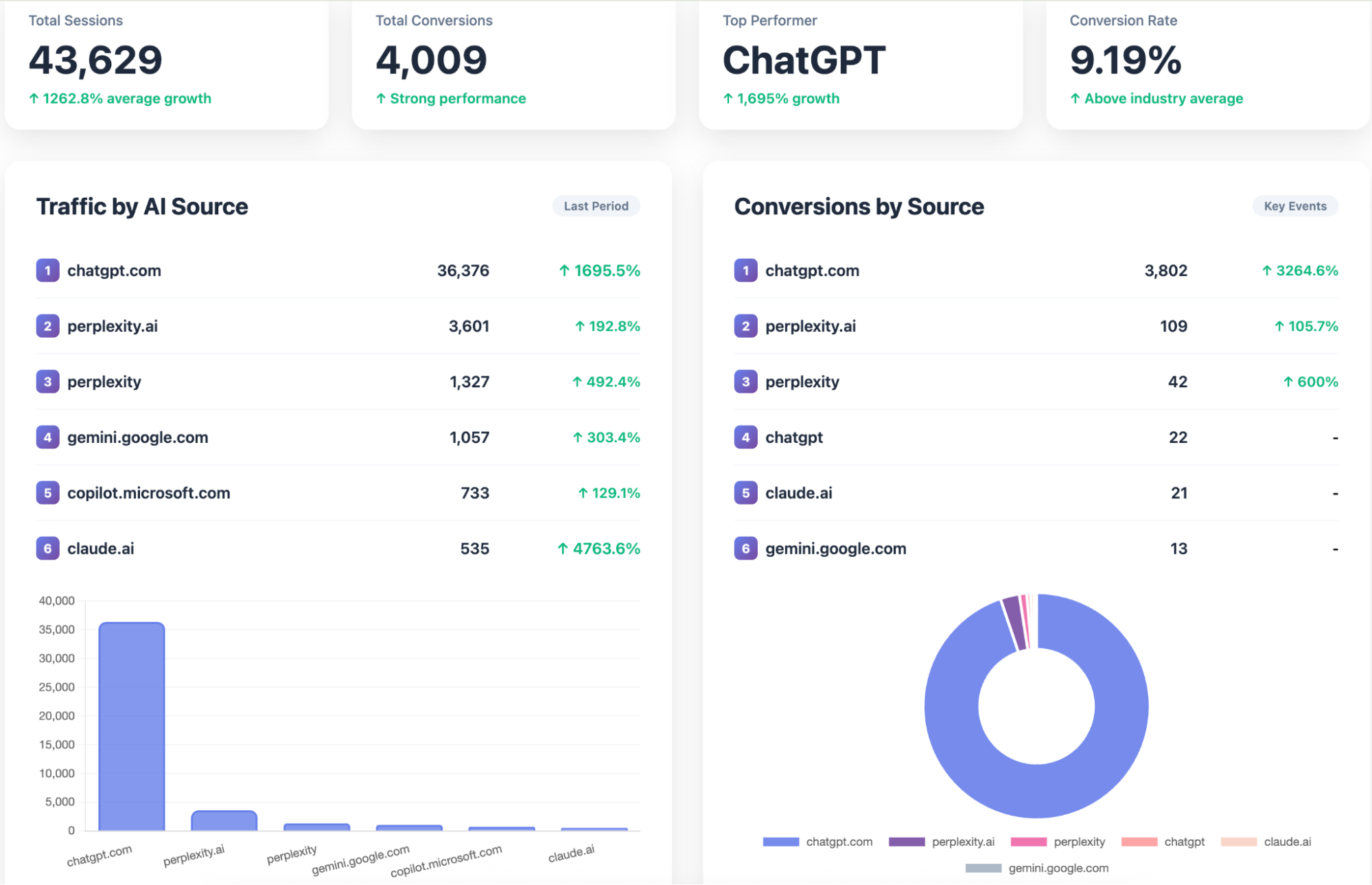Click rank 4 badge beside gemini.google.com traffic row
The height and width of the screenshot is (885, 1372).
[47, 437]
